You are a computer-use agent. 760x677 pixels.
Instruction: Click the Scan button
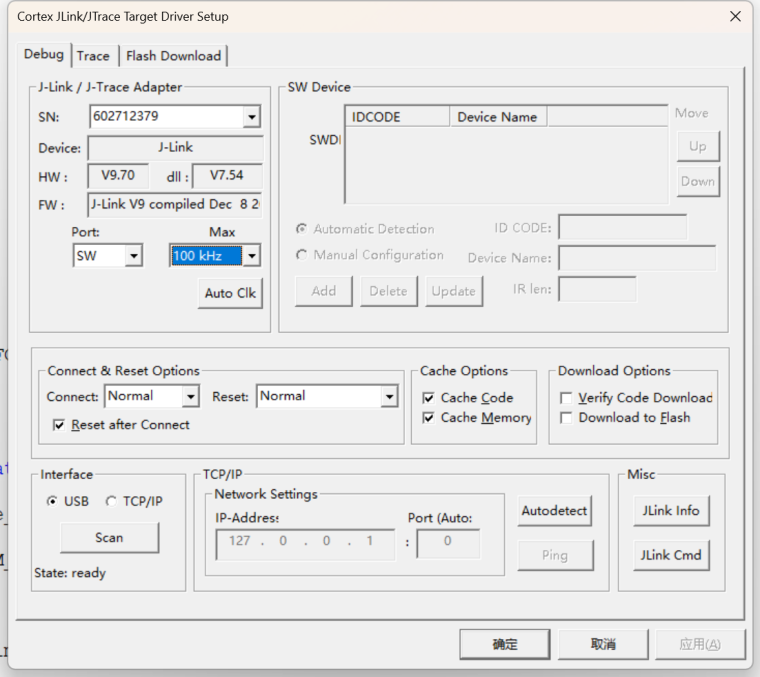tap(110, 537)
